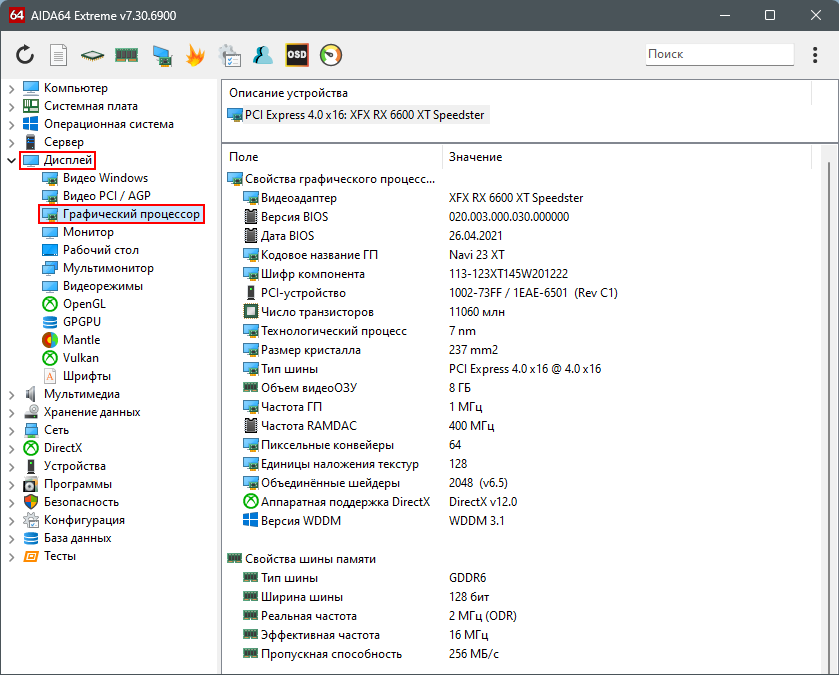Expand the Мультимедиа tree node

pyautogui.click(x=11, y=395)
